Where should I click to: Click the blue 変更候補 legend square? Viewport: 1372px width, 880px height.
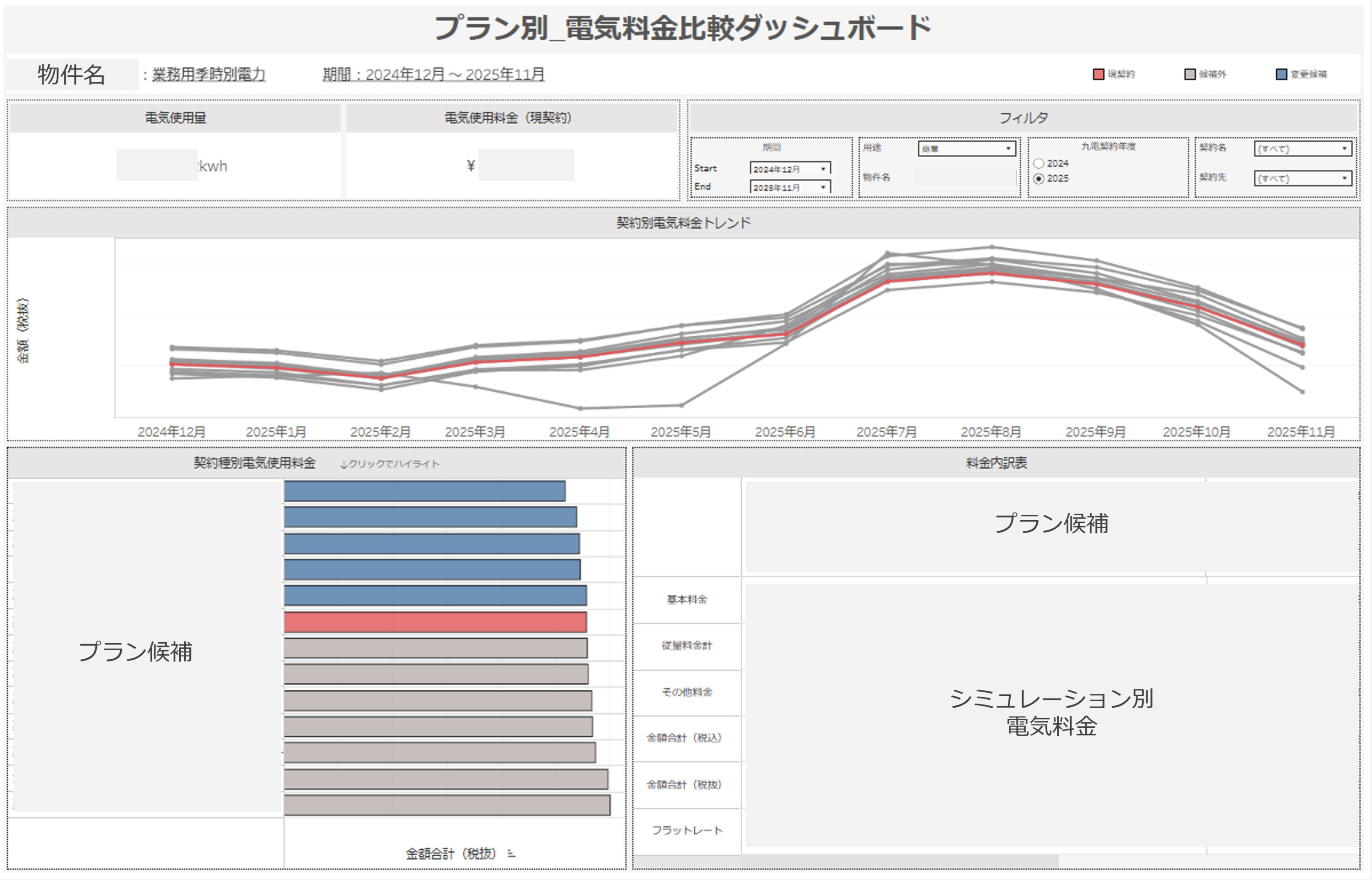coord(1281,74)
